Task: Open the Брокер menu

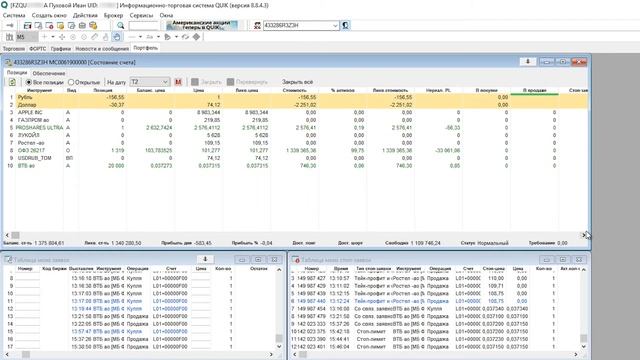Action: pos(113,15)
